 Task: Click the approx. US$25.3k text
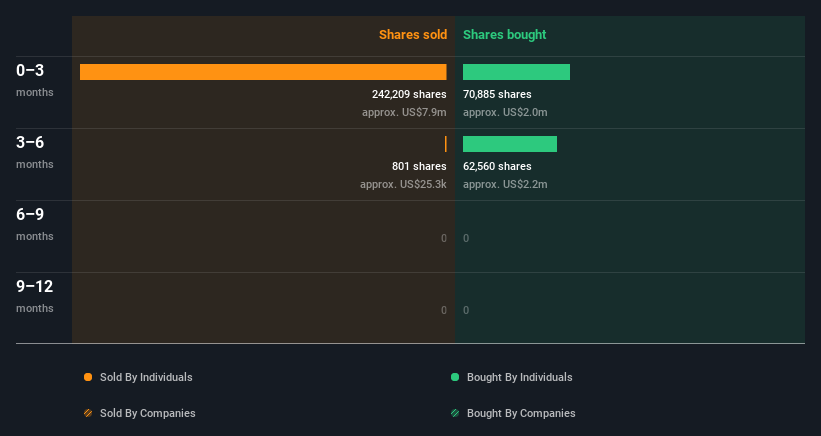pos(403,184)
